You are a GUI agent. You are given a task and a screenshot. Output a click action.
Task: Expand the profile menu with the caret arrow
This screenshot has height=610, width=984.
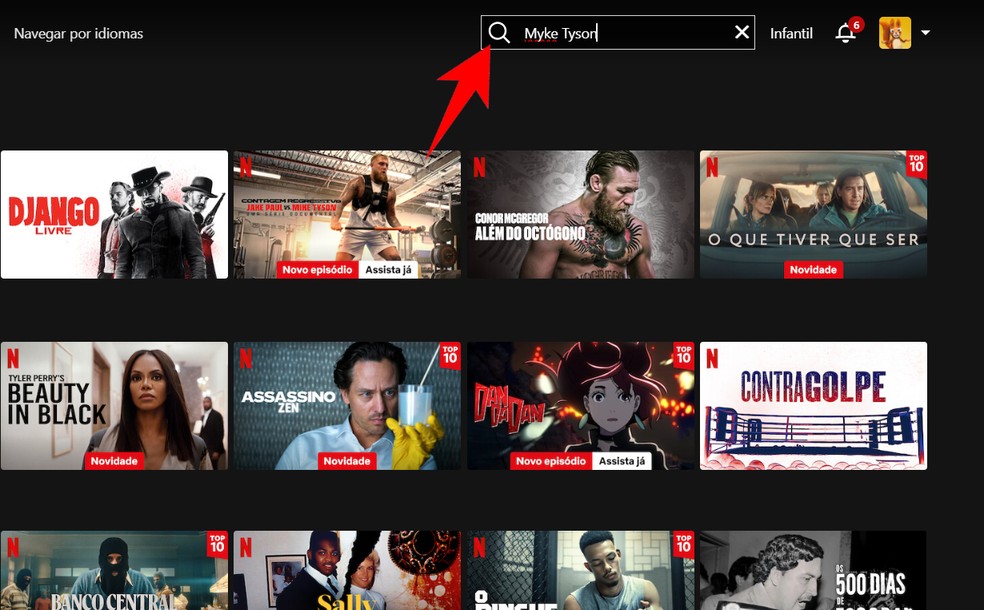(x=925, y=33)
